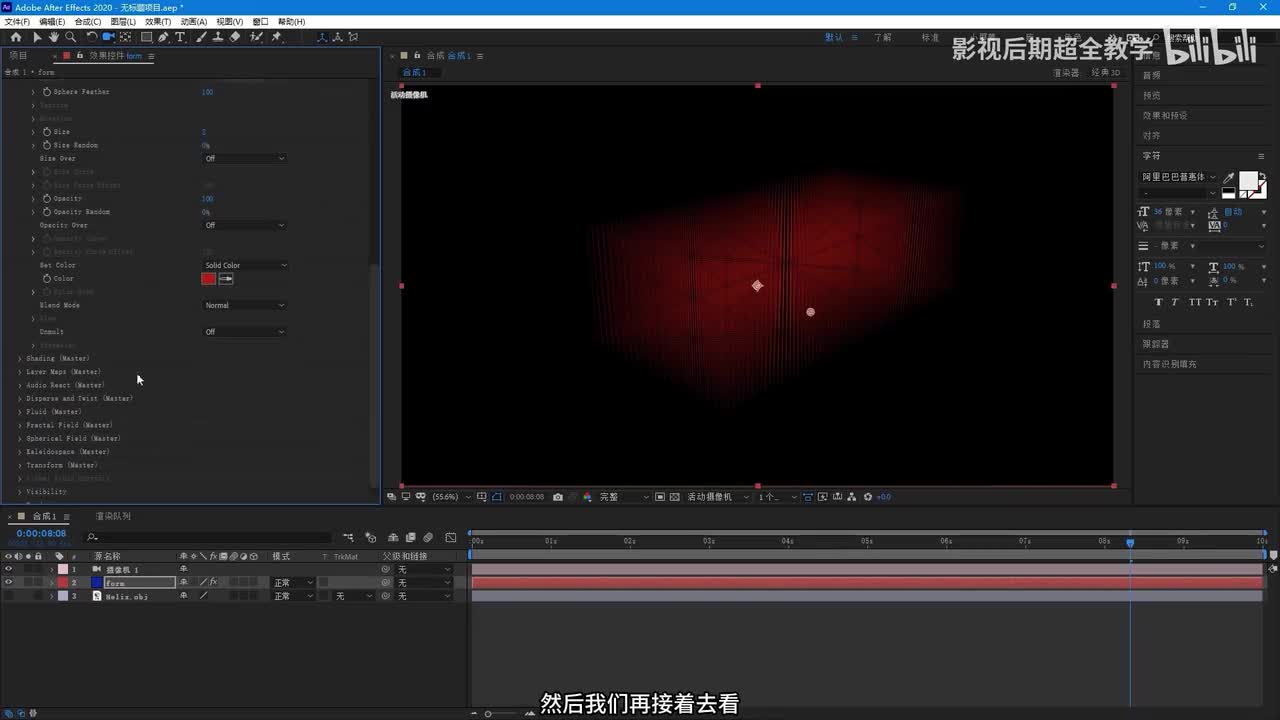The image size is (1280, 720).
Task: Select the Zoom magnifier tool
Action: (x=70, y=37)
